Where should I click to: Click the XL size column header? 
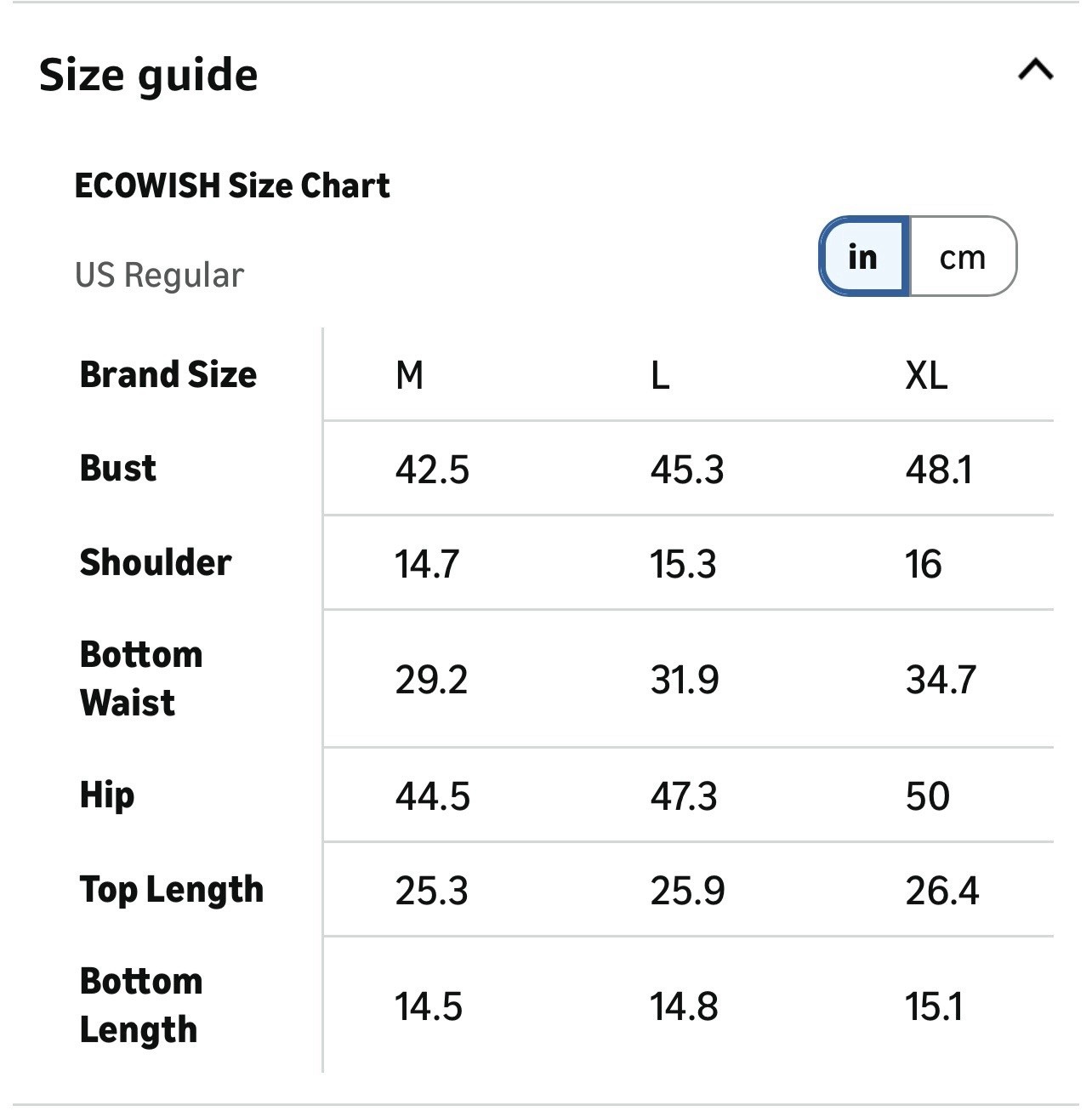click(x=926, y=375)
